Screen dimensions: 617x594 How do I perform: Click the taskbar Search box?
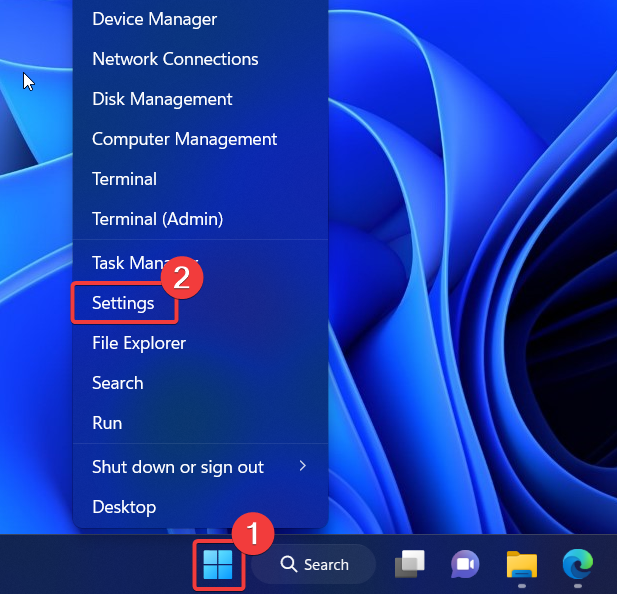314,564
